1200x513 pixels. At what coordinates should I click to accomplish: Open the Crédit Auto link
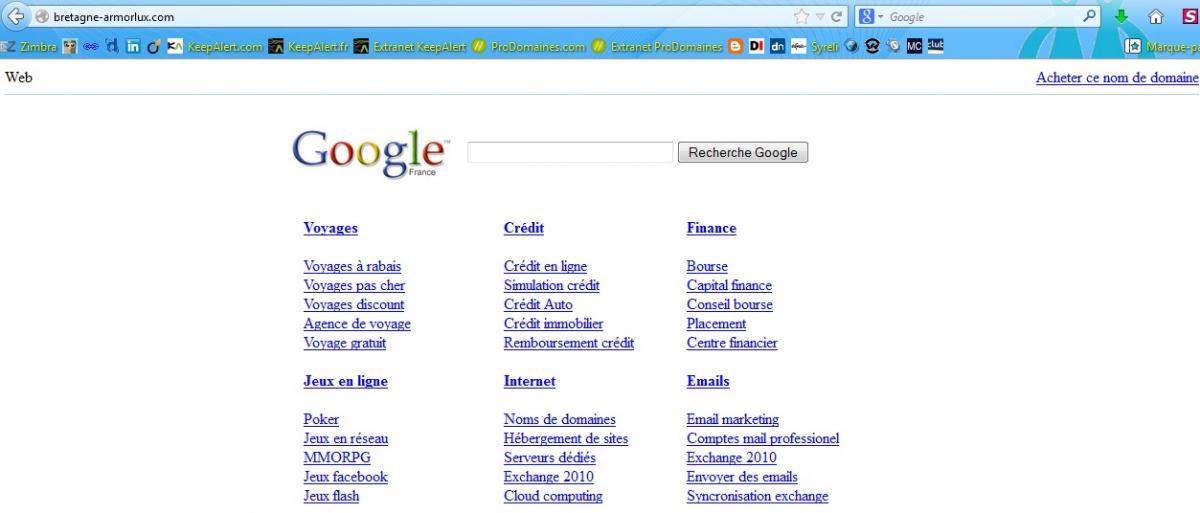tap(538, 304)
